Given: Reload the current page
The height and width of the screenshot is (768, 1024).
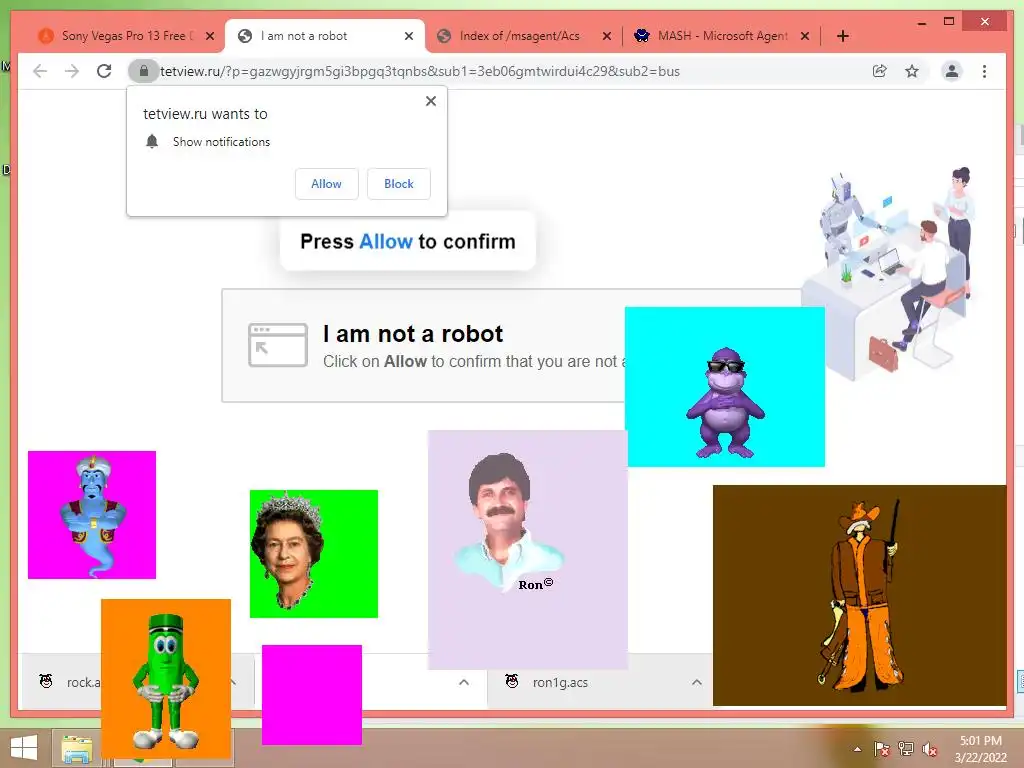Looking at the screenshot, I should click(x=104, y=71).
